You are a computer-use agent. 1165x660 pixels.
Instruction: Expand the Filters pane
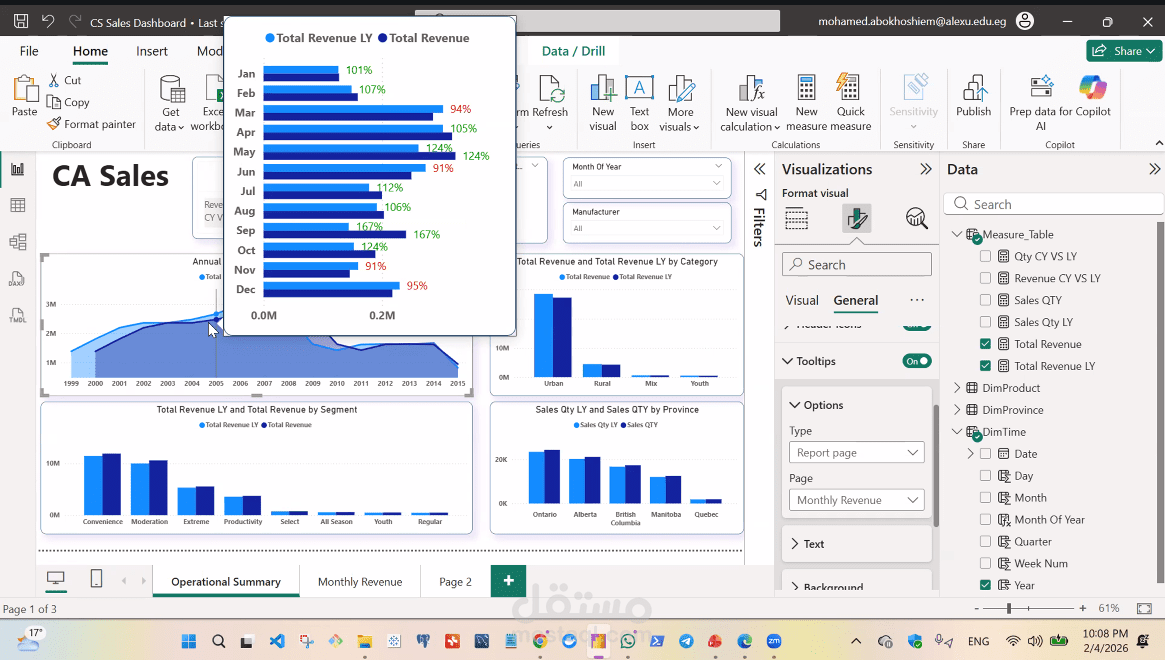pyautogui.click(x=759, y=169)
